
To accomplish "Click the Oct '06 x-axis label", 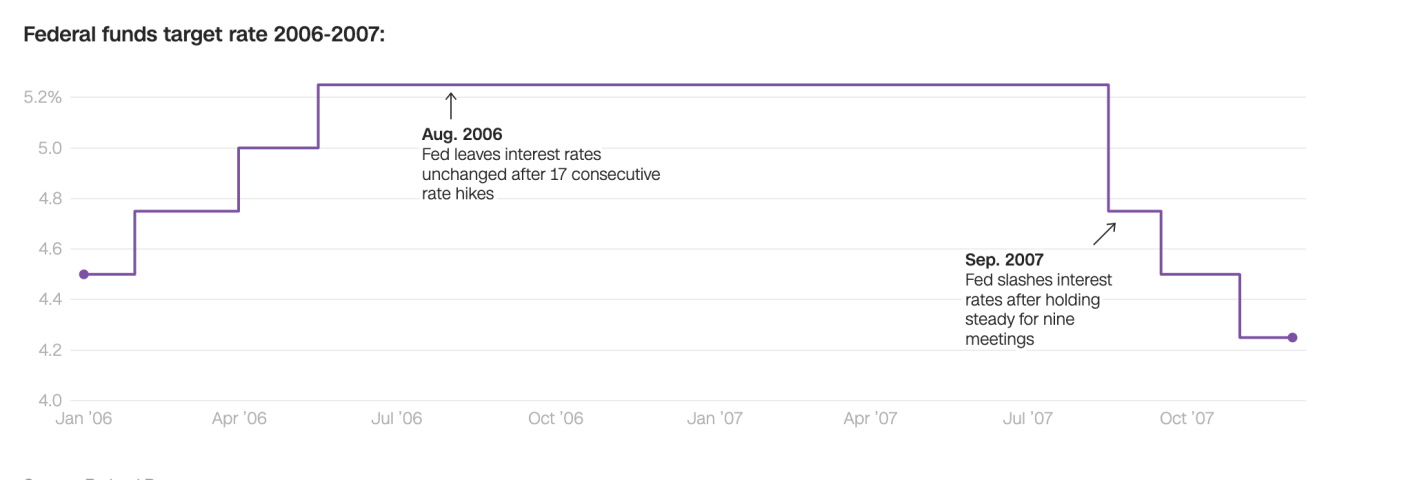I will (x=555, y=419).
